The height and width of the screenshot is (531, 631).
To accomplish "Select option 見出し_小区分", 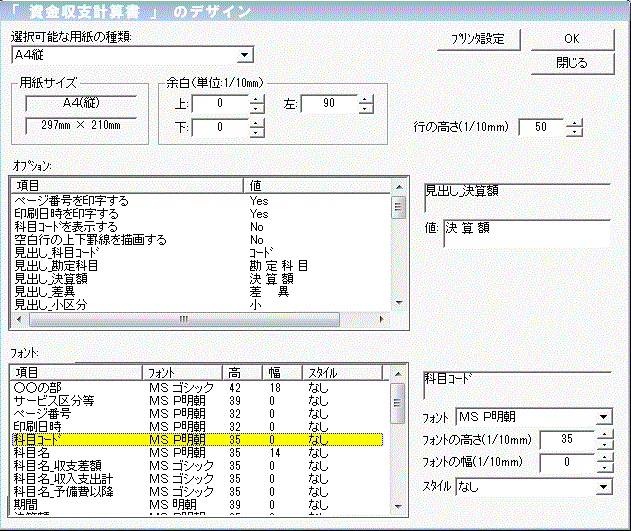I will click(201, 305).
